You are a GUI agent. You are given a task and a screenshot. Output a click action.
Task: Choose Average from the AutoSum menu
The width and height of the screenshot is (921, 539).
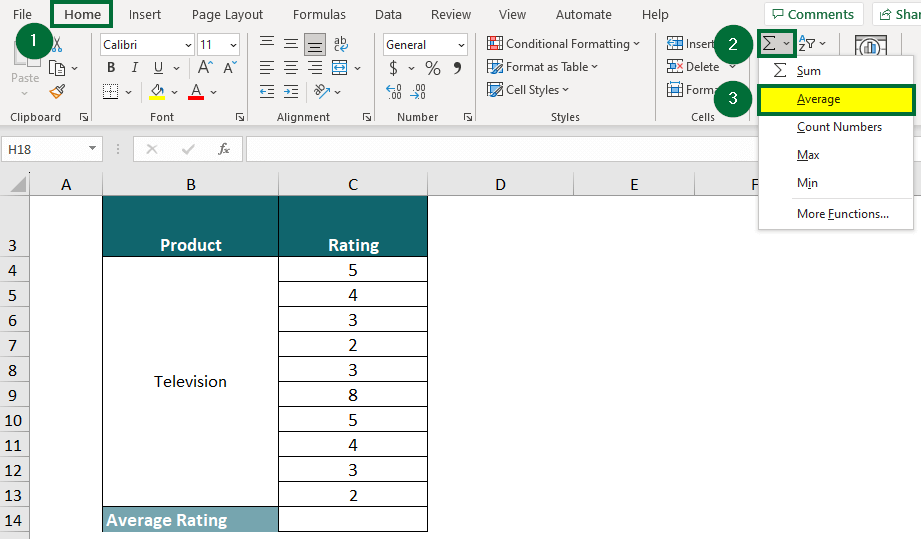[x=818, y=99]
